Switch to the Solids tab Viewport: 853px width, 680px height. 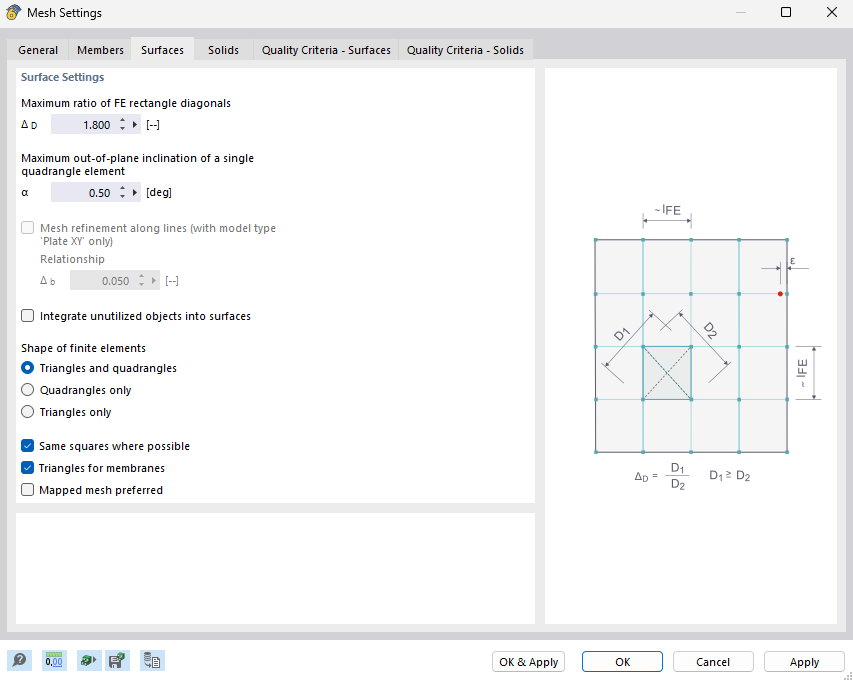(x=222, y=49)
